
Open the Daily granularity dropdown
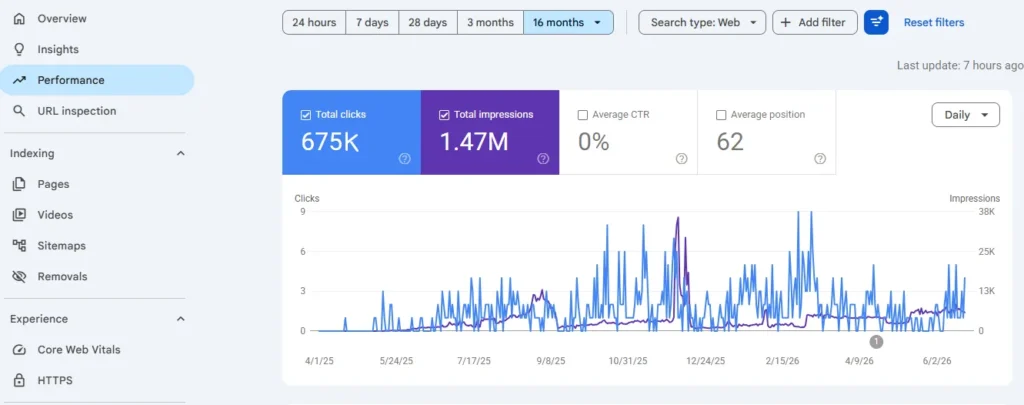pyautogui.click(x=965, y=115)
